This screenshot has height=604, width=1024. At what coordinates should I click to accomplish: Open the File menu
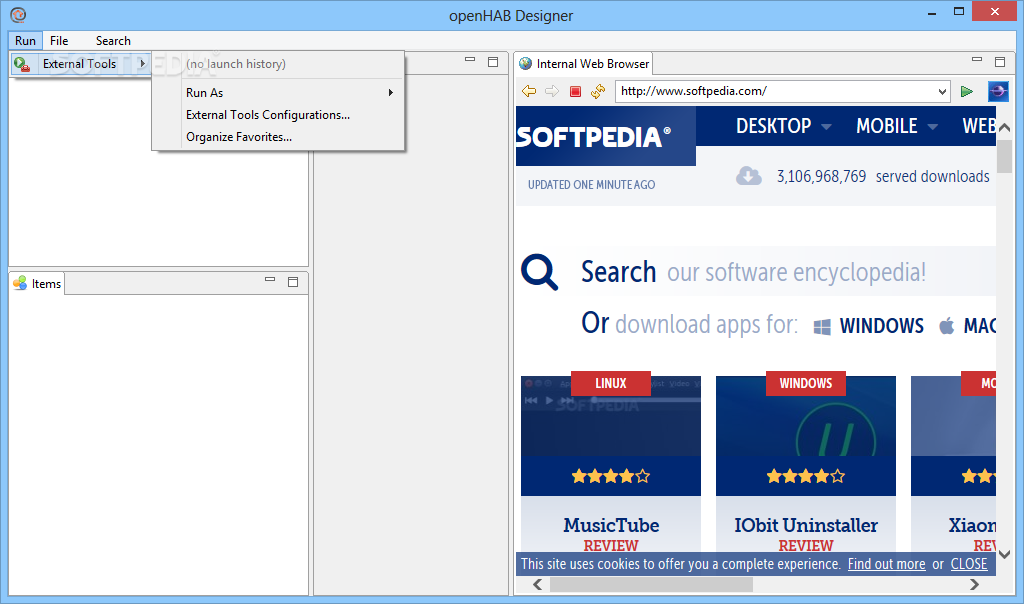pyautogui.click(x=59, y=40)
